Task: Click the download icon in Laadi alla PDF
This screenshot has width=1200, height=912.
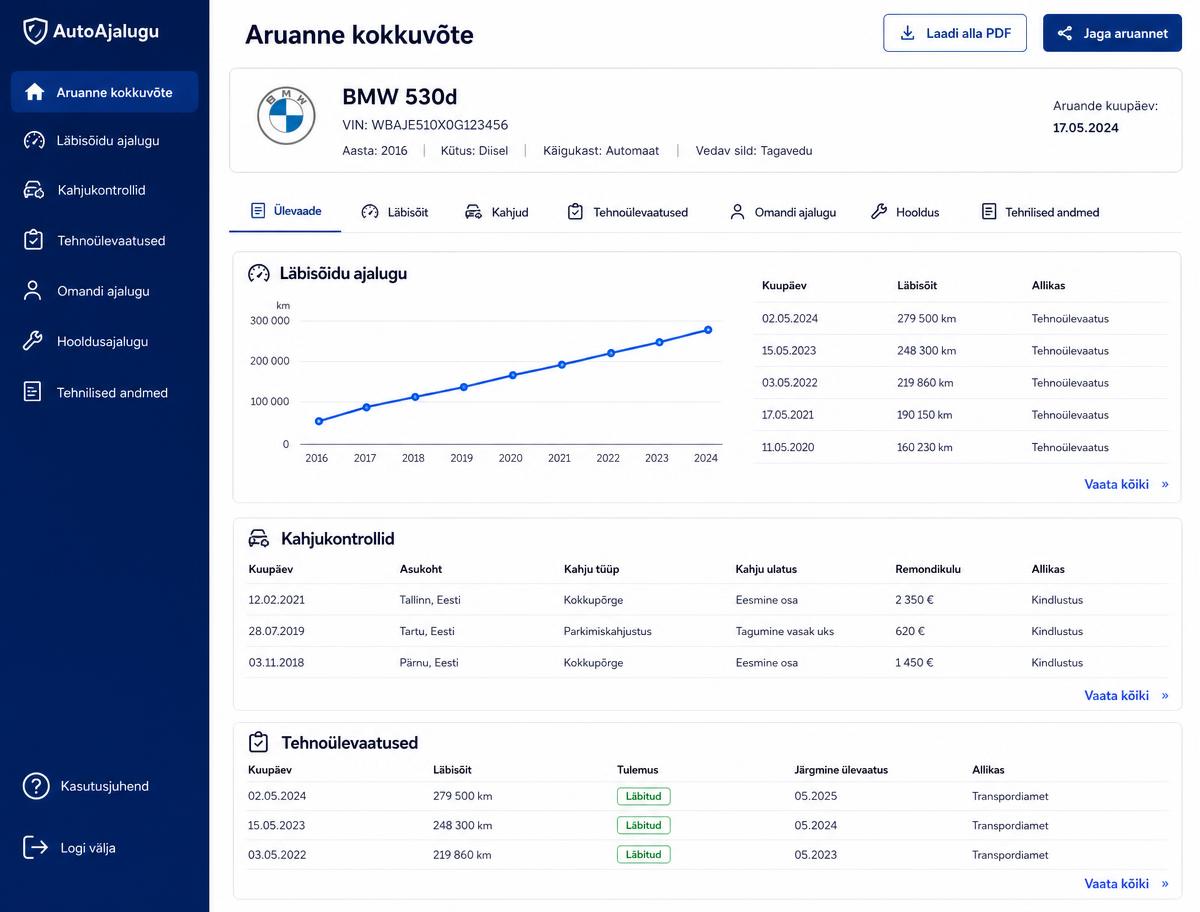Action: click(908, 33)
